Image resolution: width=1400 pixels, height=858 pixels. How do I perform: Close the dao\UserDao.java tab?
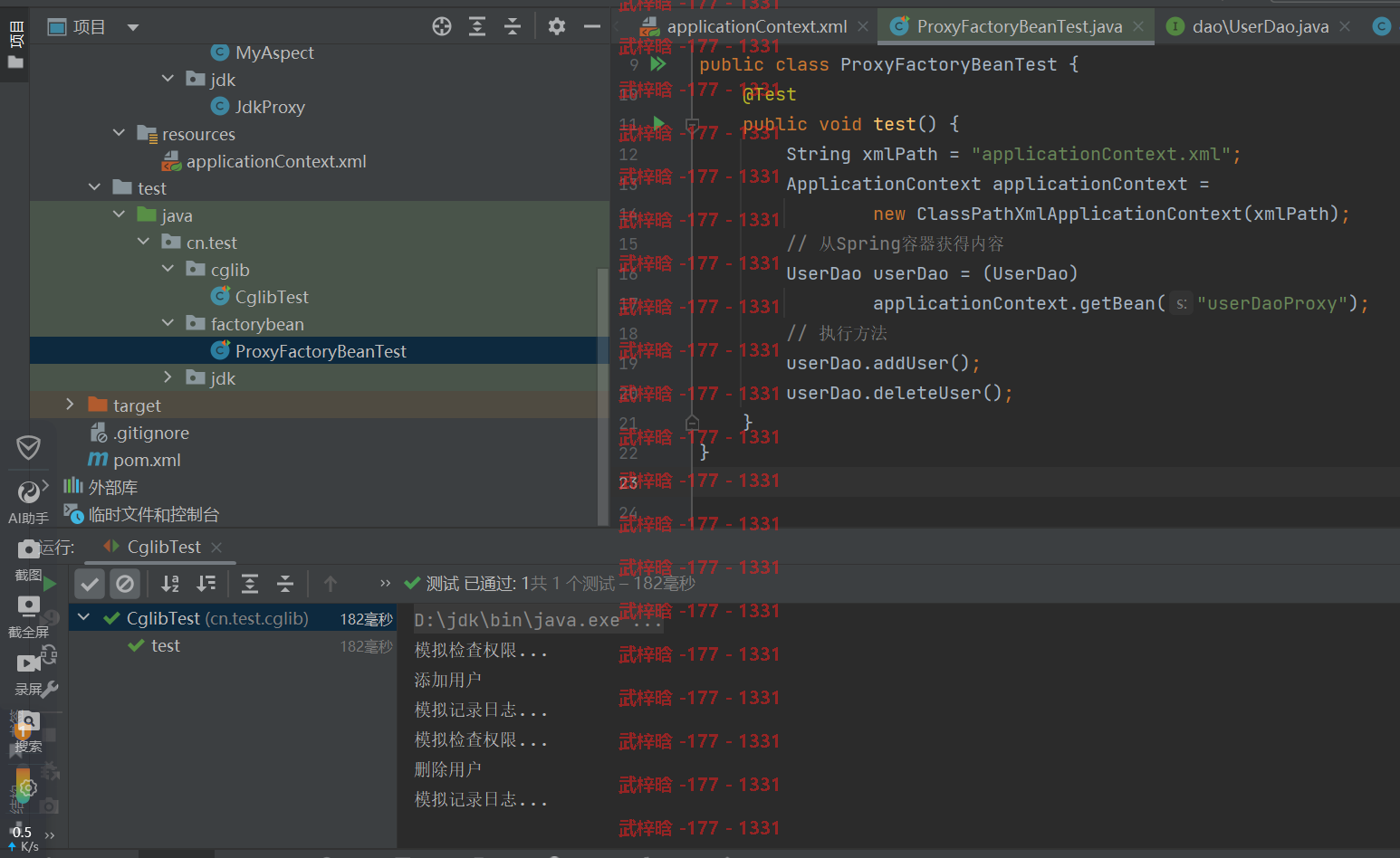coord(1345,27)
